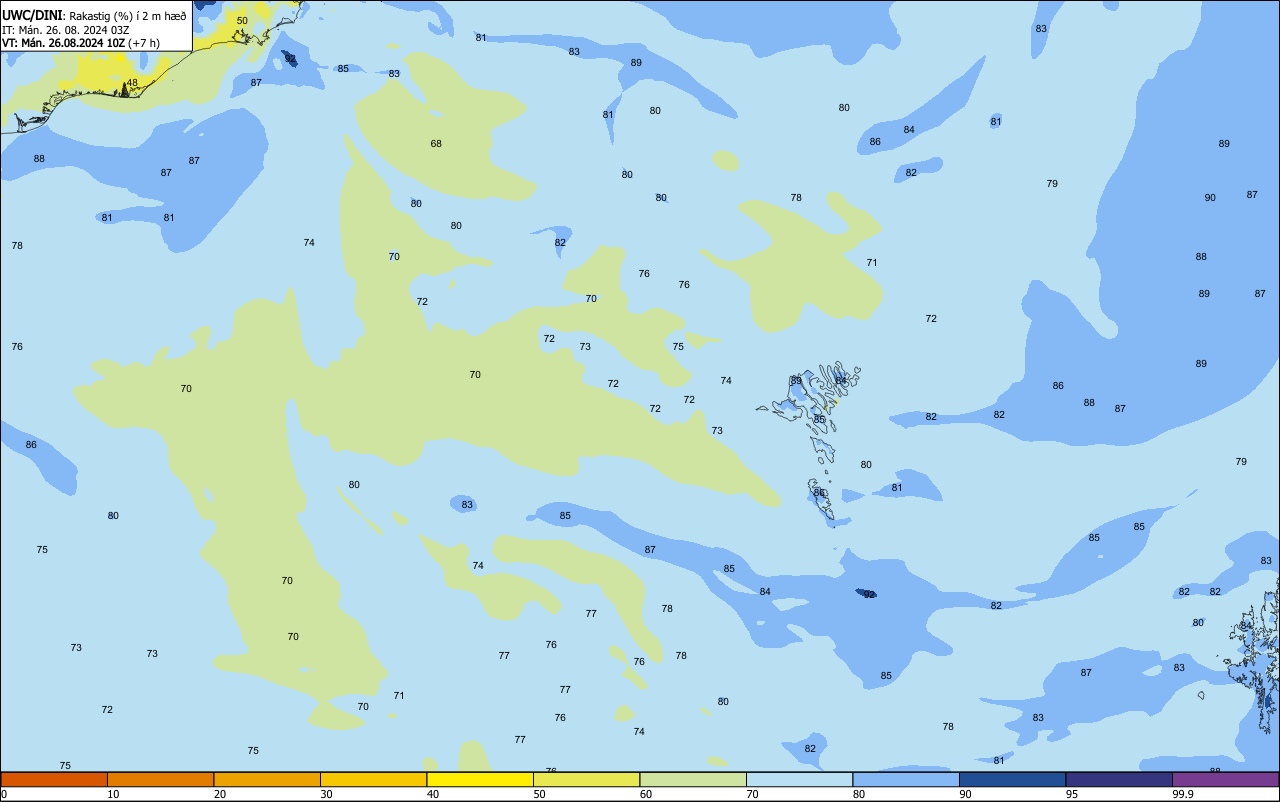Click the 10–20 orange legend swatch
The image size is (1280, 802).
(x=160, y=779)
